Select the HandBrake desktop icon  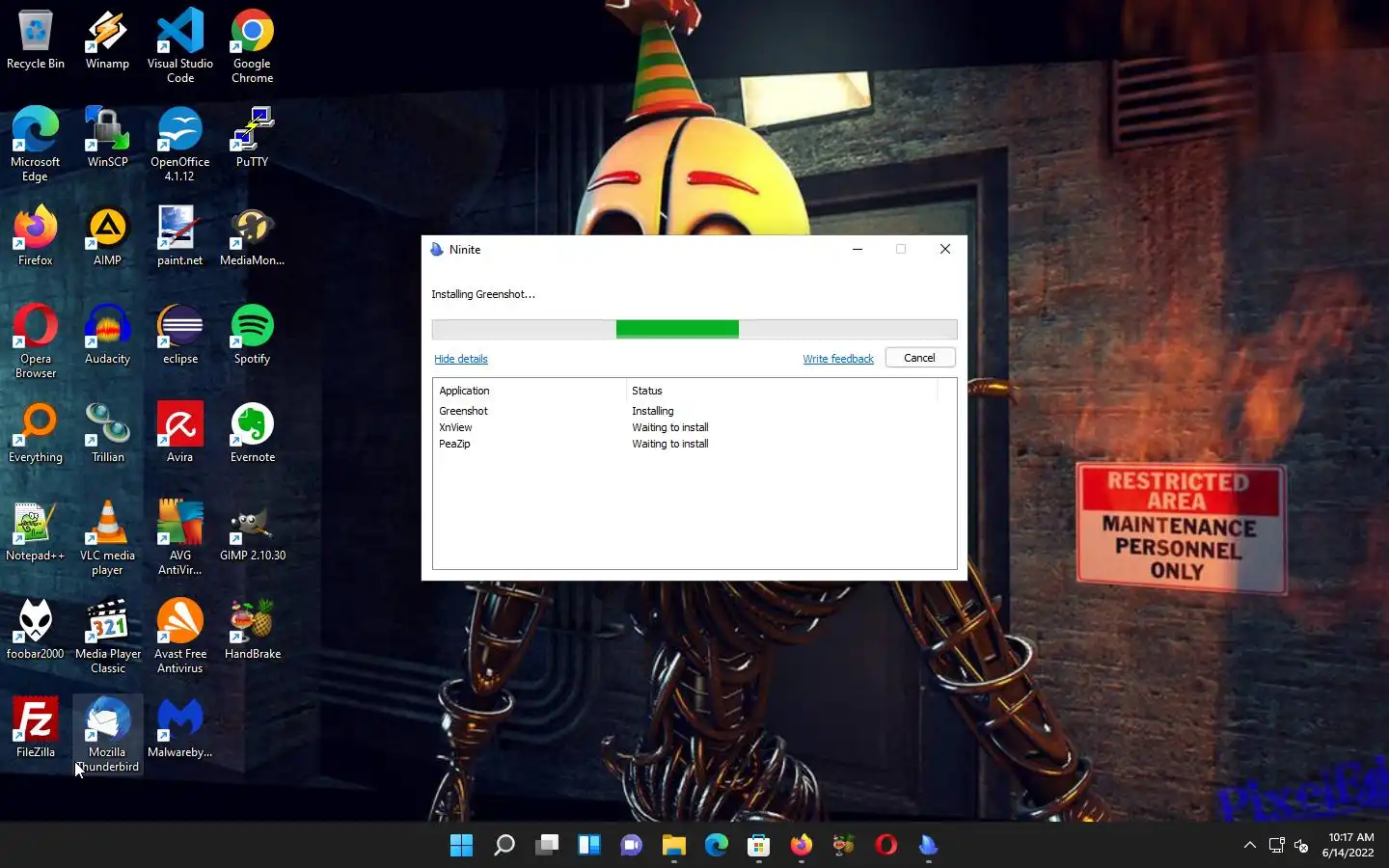[x=253, y=630]
